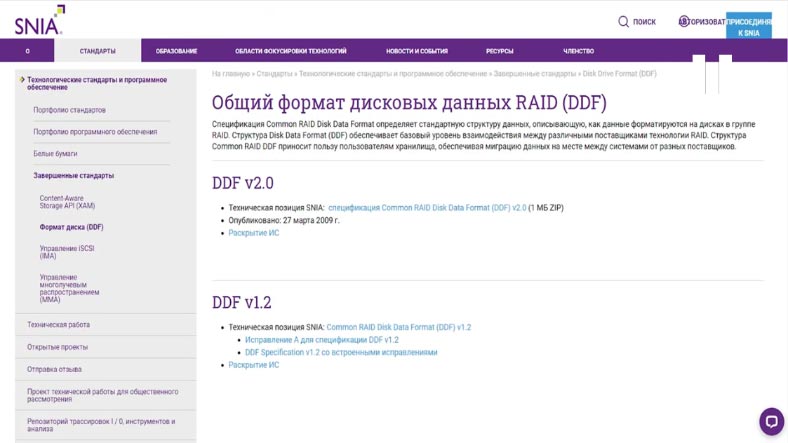
Task: Open the ЧЛЕНСТВО menu
Action: point(578,51)
